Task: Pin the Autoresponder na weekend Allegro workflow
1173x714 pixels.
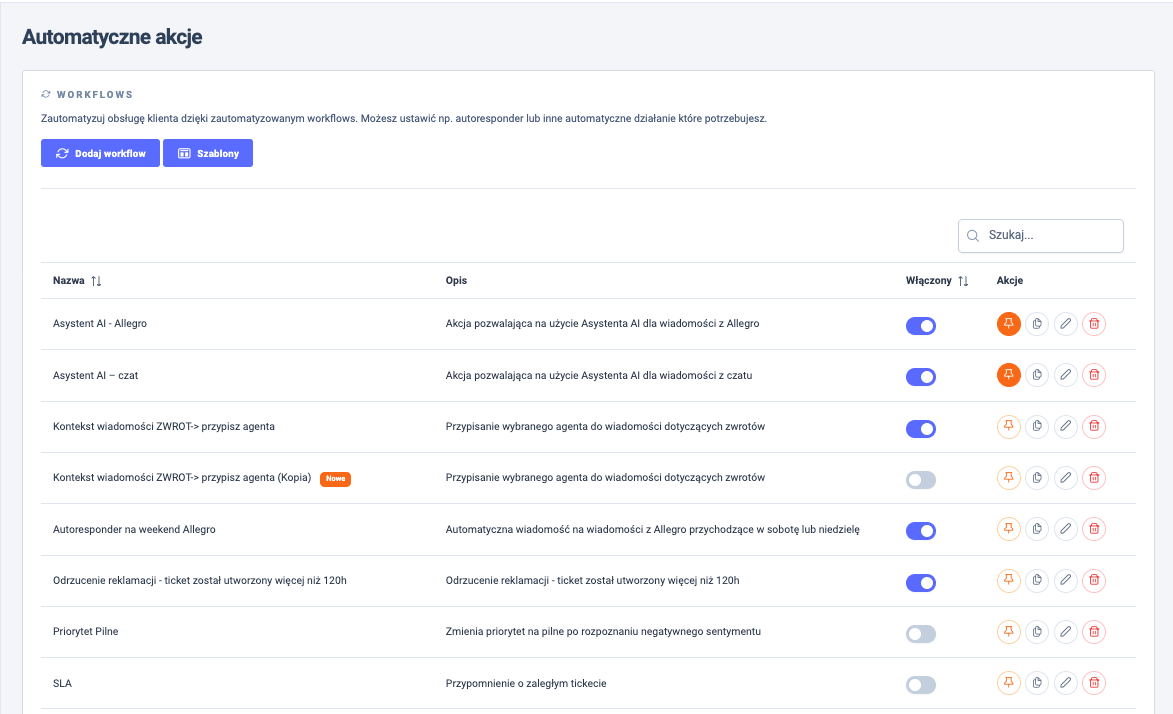Action: 1008,529
